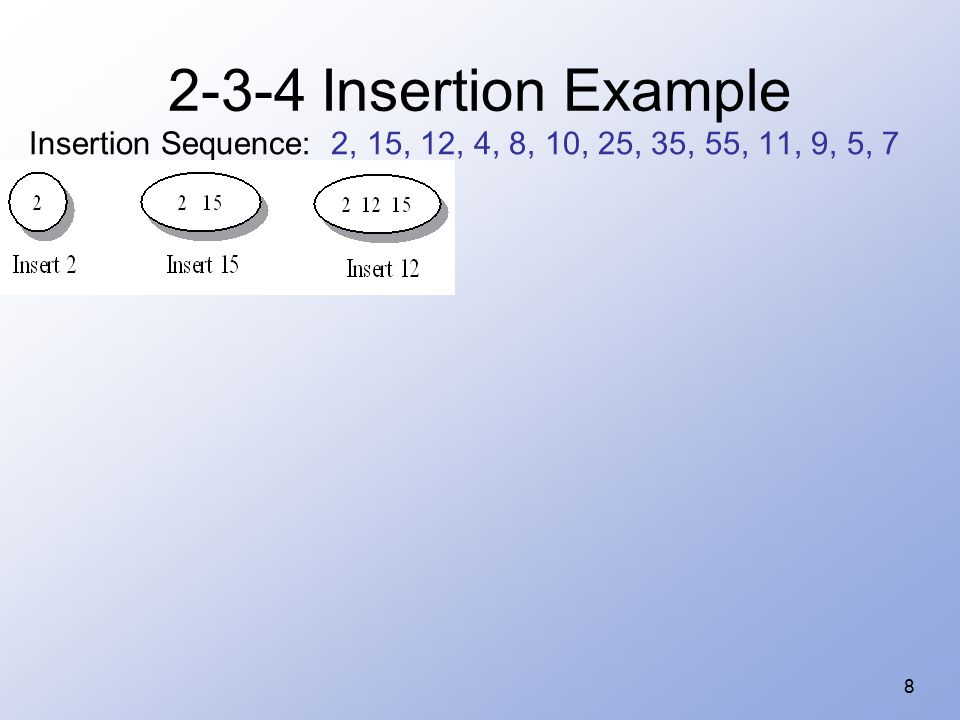Click number 25 in the insertion sequence
The height and width of the screenshot is (720, 960).
tap(615, 144)
